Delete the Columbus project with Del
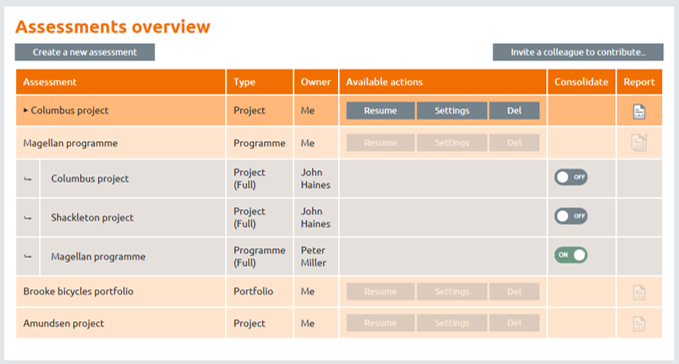The image size is (679, 364). coord(514,110)
